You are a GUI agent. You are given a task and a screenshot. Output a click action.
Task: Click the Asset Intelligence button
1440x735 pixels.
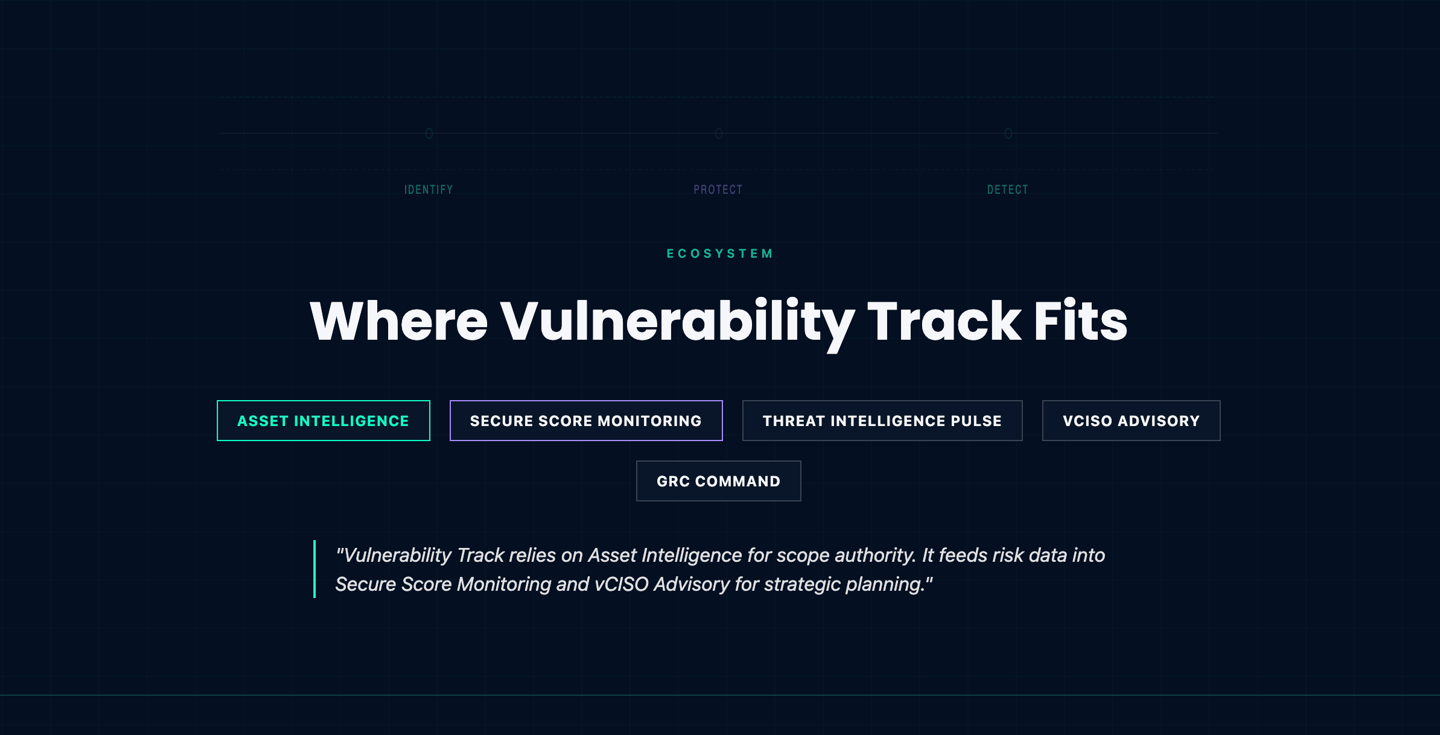pos(323,421)
